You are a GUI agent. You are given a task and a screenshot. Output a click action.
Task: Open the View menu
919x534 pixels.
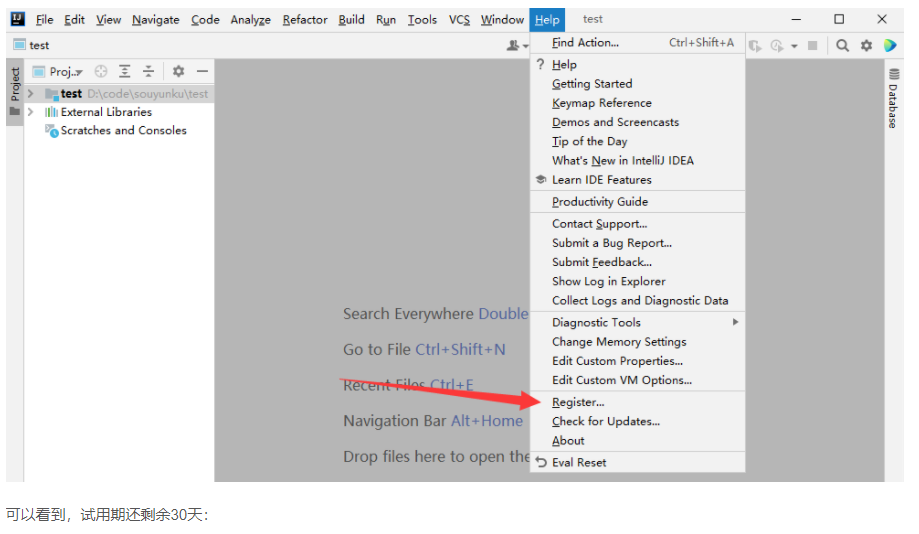click(x=108, y=19)
